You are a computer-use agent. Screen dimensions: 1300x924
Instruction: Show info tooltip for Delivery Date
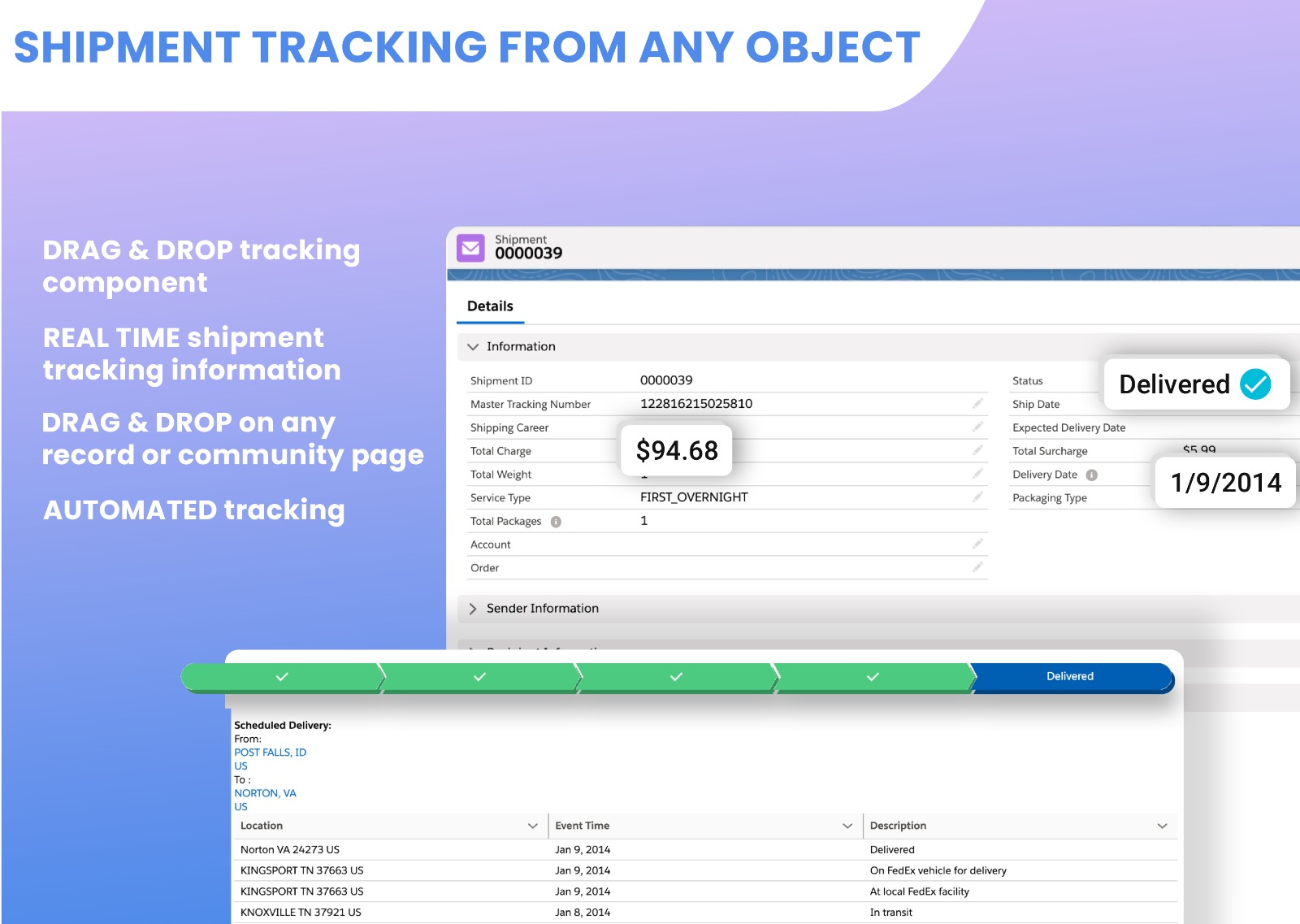1092,475
